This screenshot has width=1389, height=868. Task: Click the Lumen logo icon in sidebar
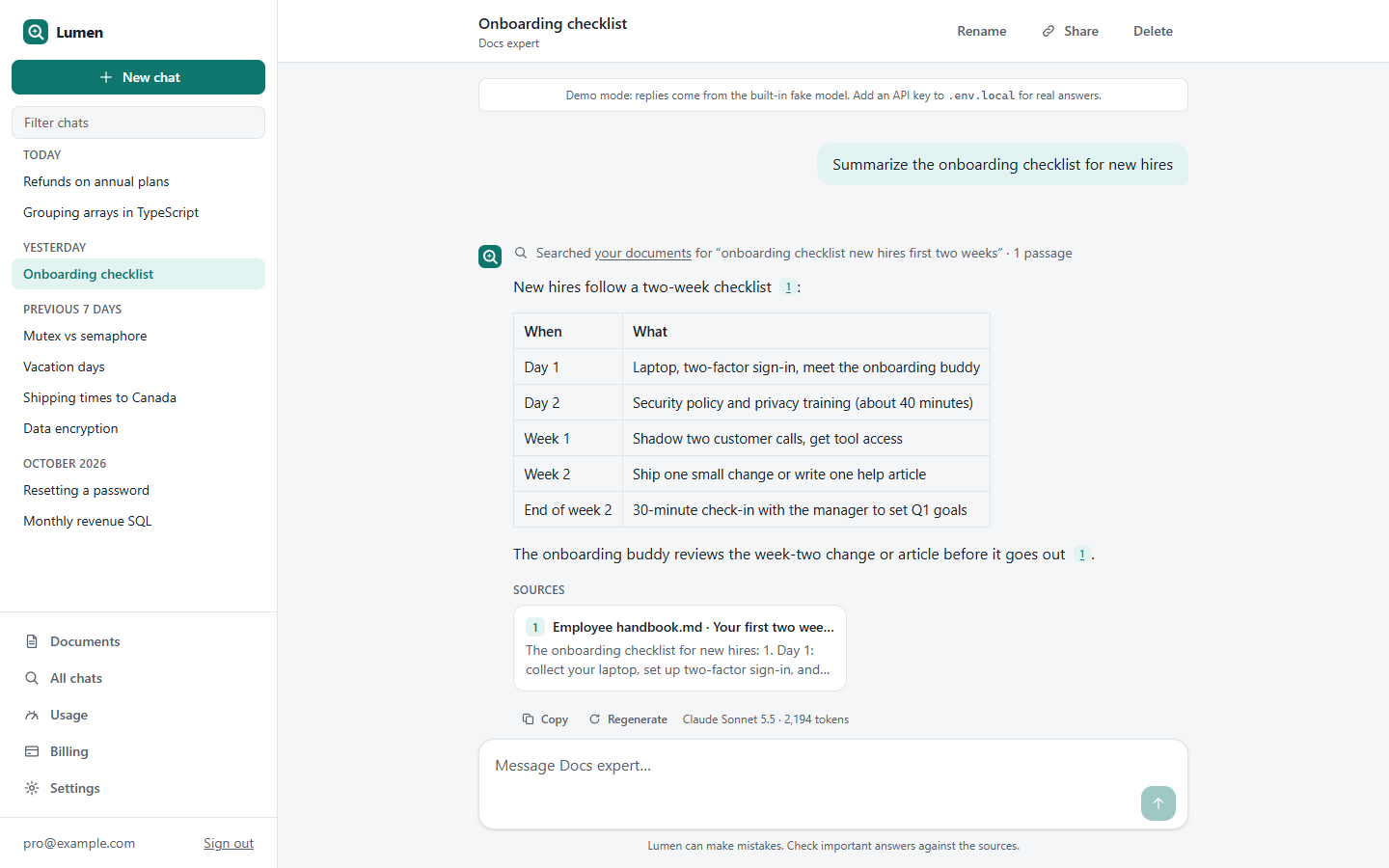[36, 32]
